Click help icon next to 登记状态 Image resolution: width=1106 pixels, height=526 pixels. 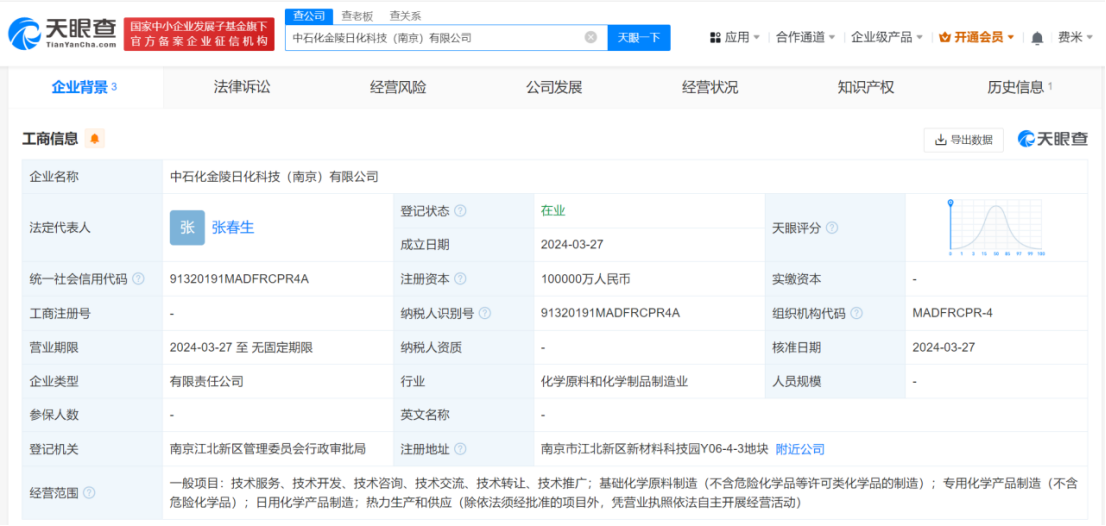click(460, 211)
